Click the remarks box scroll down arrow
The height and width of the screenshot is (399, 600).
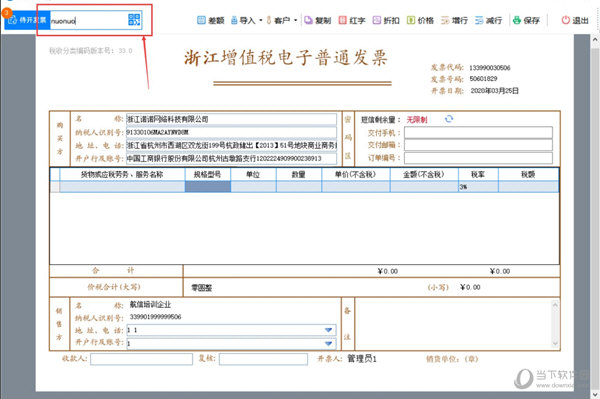(555, 344)
